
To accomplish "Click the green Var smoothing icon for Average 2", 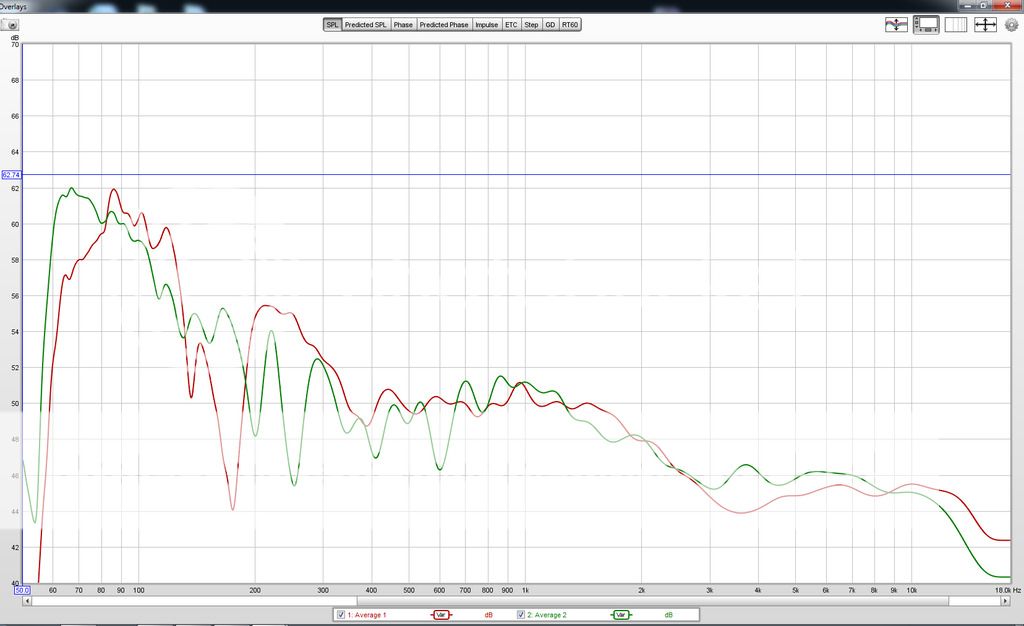I will coord(621,615).
